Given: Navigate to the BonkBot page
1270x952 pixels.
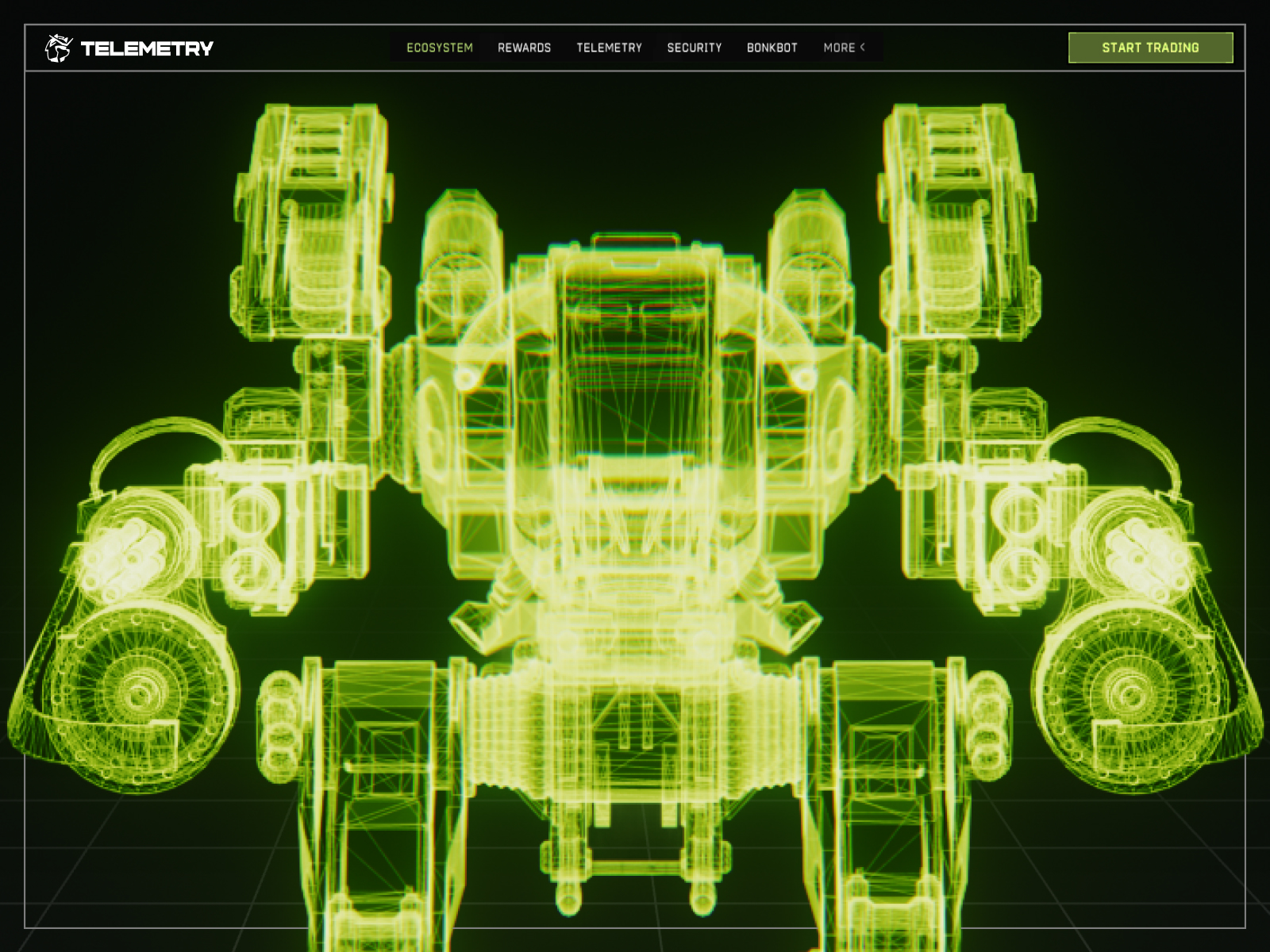Looking at the screenshot, I should point(772,48).
